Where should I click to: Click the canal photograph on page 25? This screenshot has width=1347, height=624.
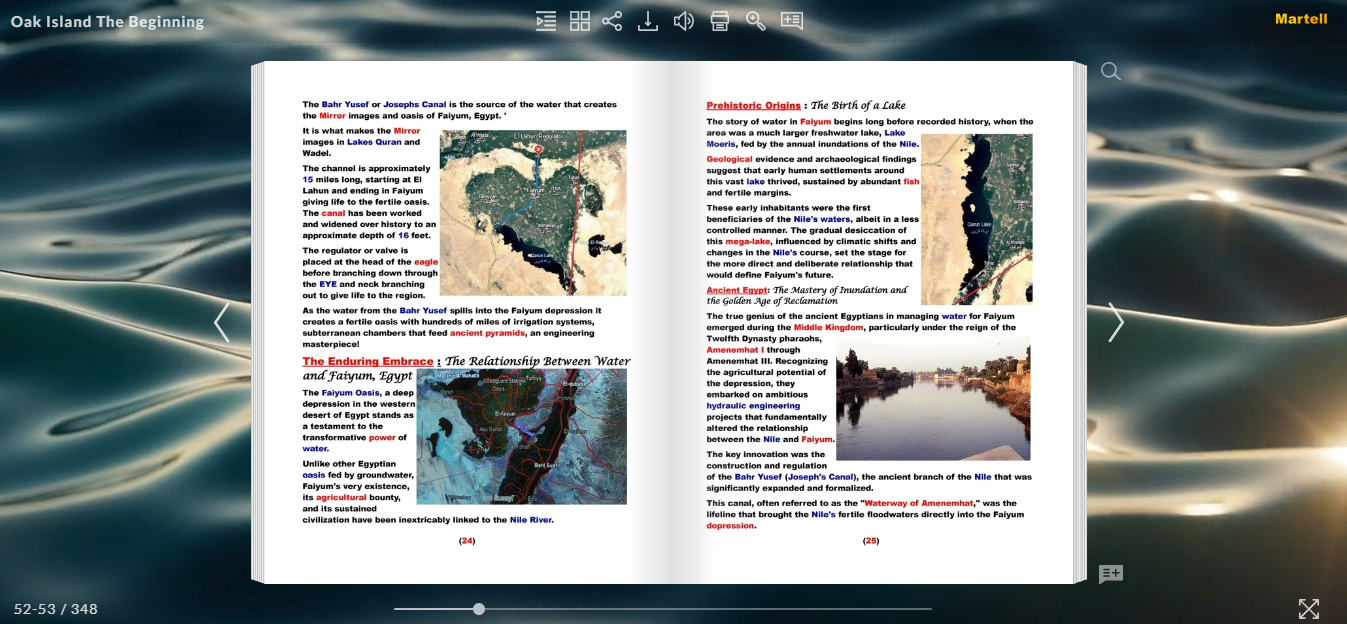(933, 398)
